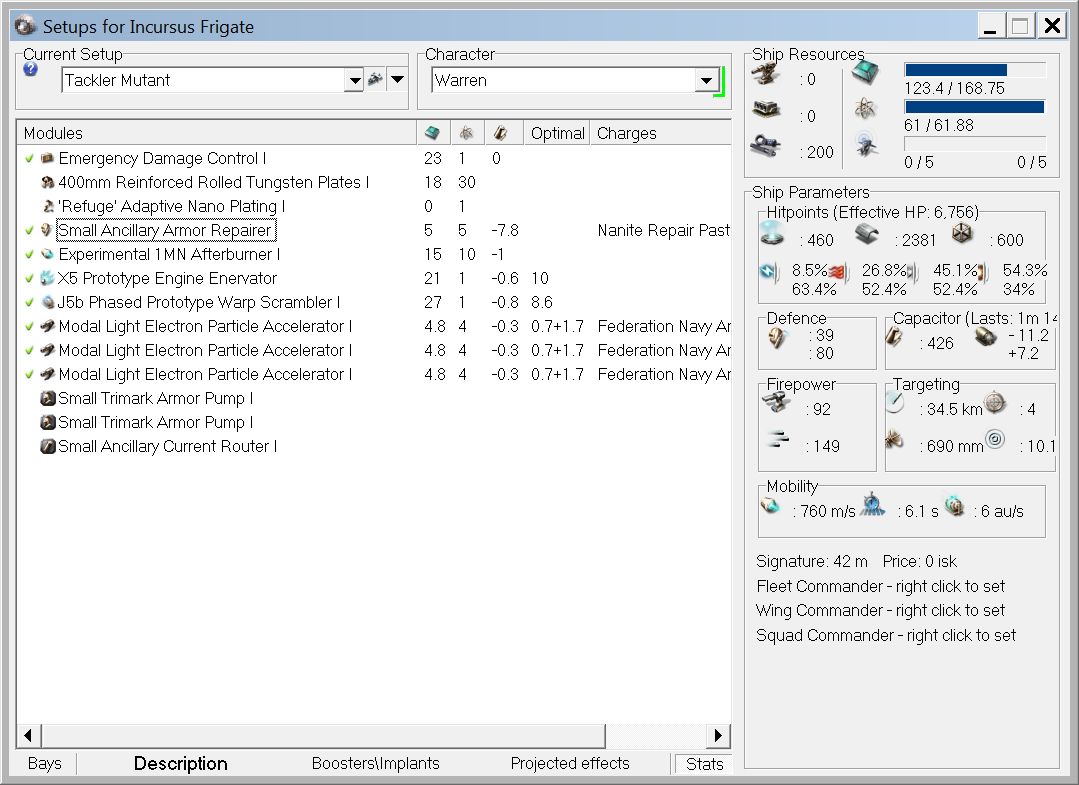Click the warp speed icon in Mobility
The height and width of the screenshot is (785, 1079).
[955, 507]
